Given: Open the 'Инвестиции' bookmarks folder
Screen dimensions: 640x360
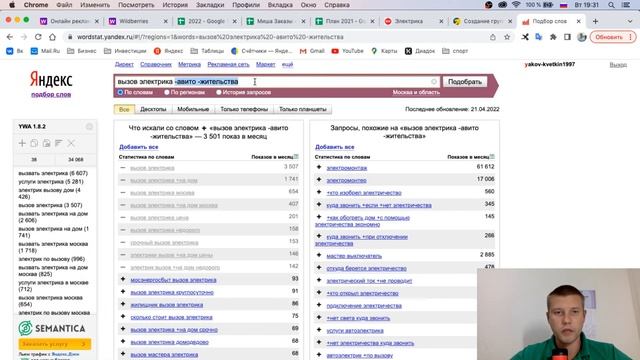Looking at the screenshot, I should (125, 51).
